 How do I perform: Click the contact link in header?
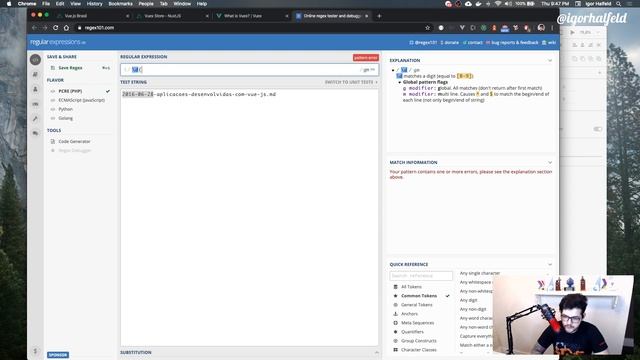click(x=473, y=42)
